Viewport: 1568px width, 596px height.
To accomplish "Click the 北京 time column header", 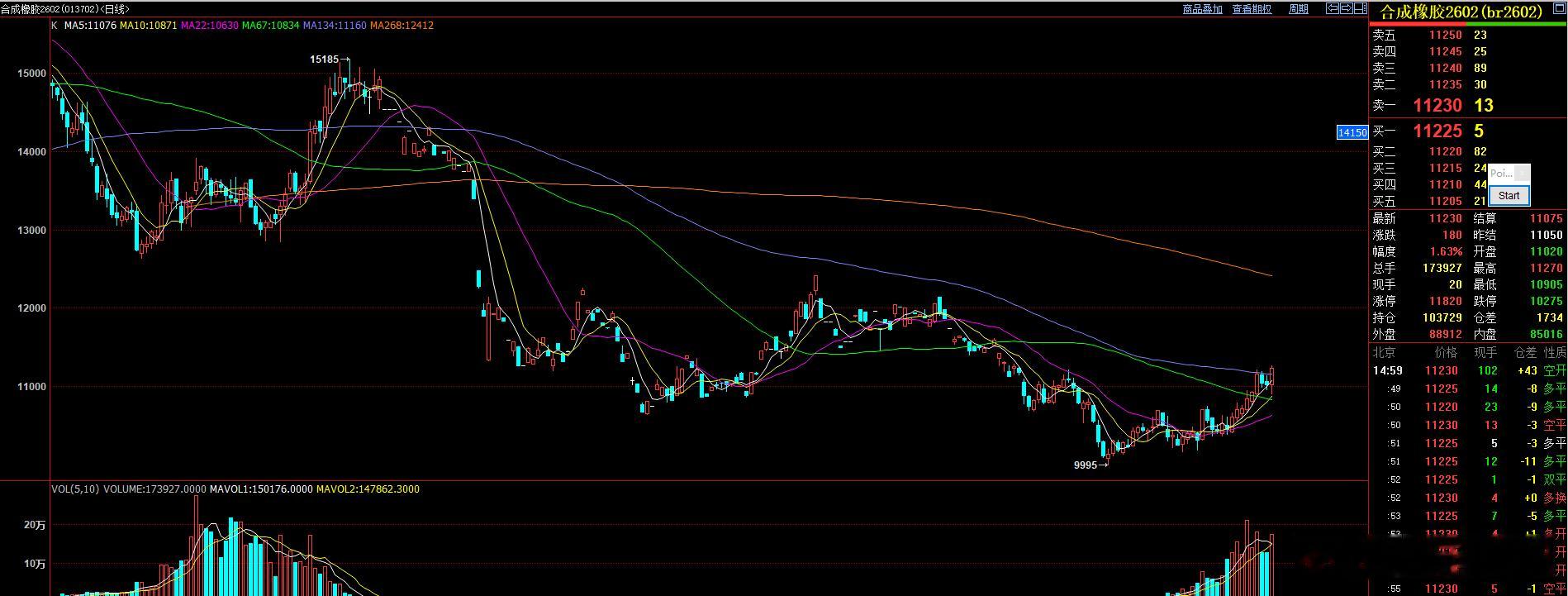I will (x=1385, y=353).
